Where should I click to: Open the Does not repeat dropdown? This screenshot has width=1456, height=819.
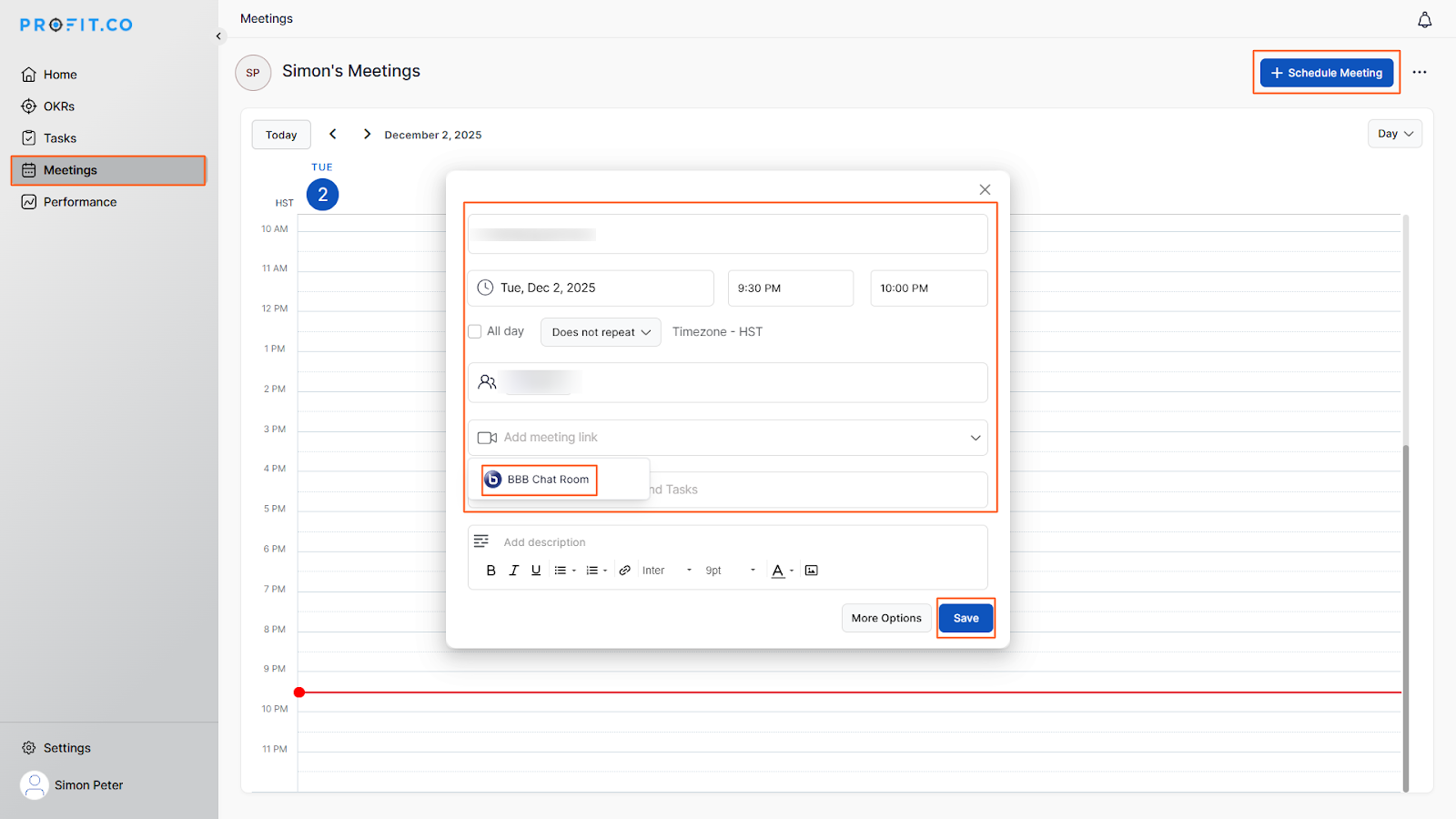click(601, 332)
